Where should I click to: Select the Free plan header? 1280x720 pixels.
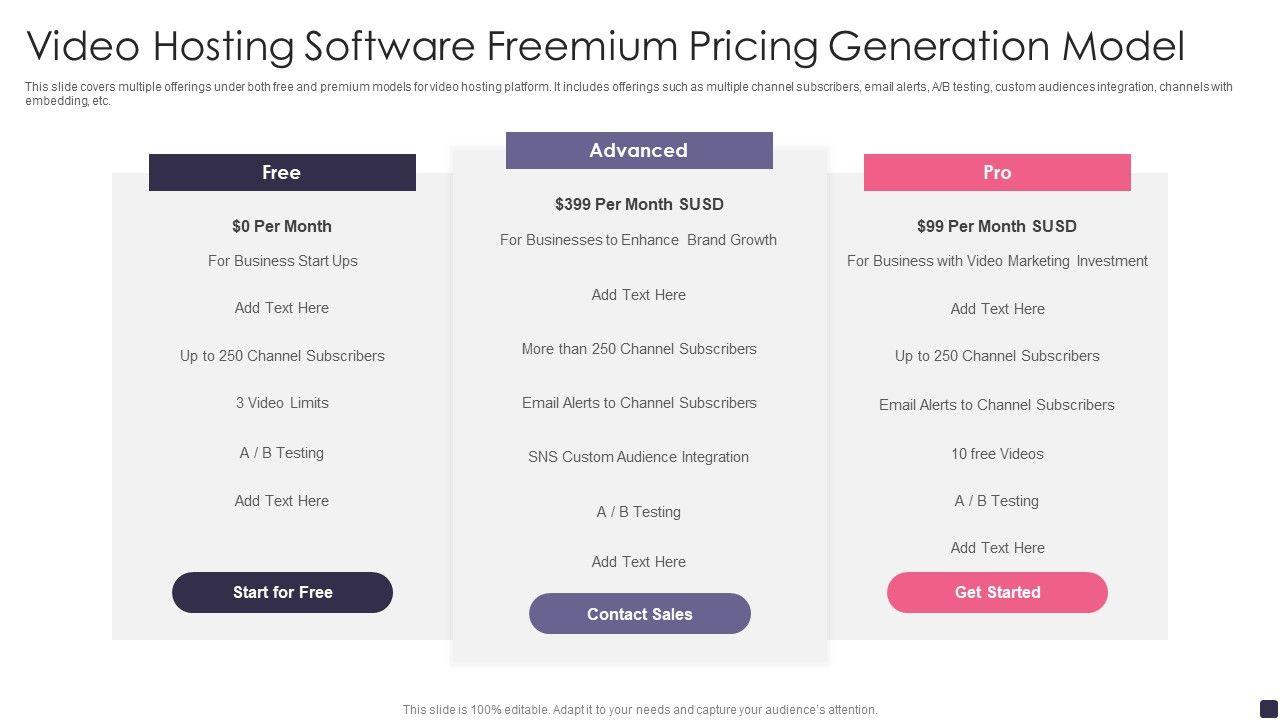point(282,172)
